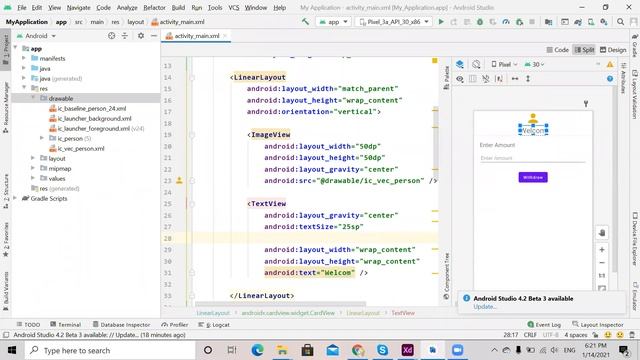Click the Type here to search box
Viewport: 640px width, 360px height.
click(110, 350)
